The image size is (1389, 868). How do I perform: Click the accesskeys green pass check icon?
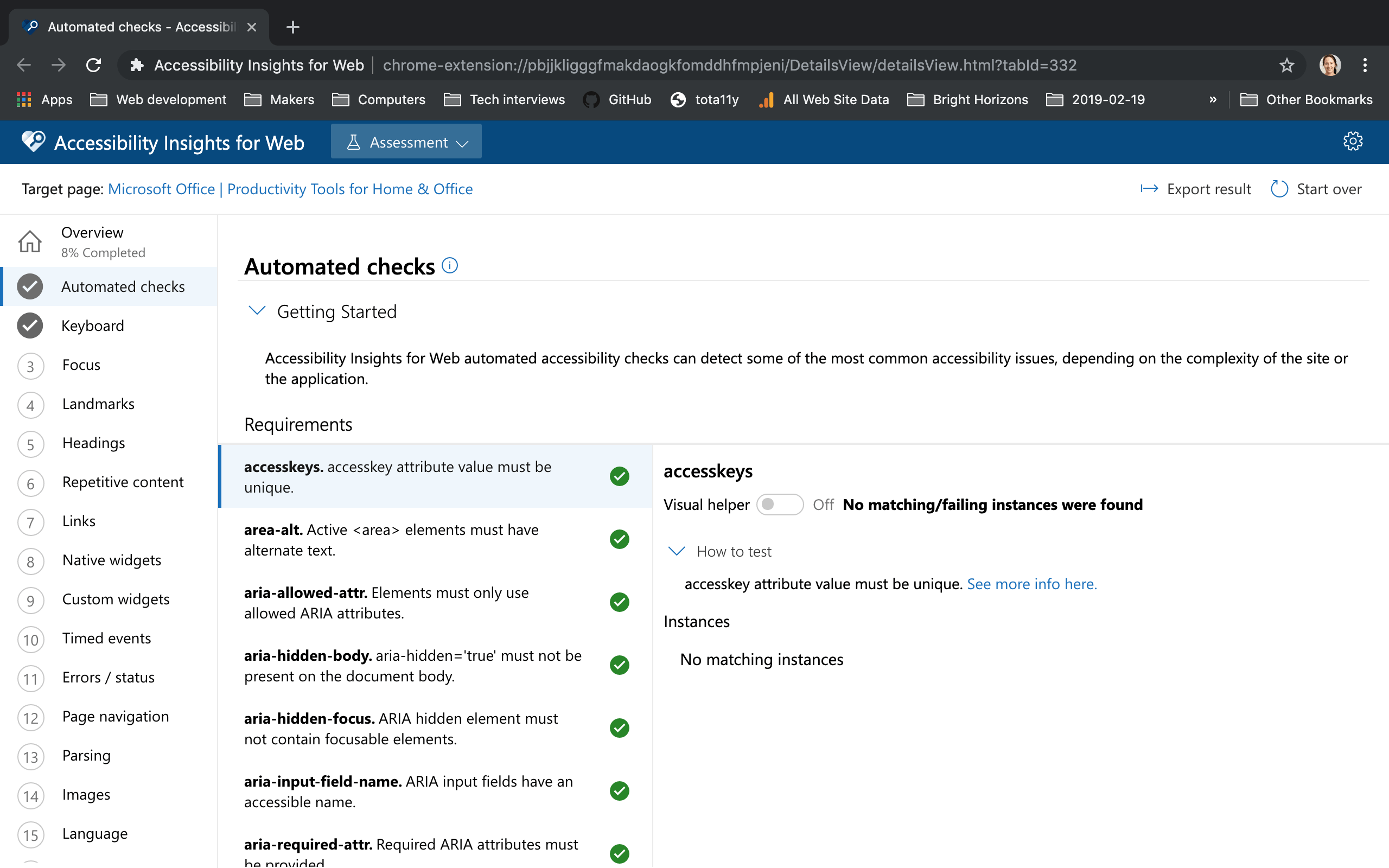619,476
